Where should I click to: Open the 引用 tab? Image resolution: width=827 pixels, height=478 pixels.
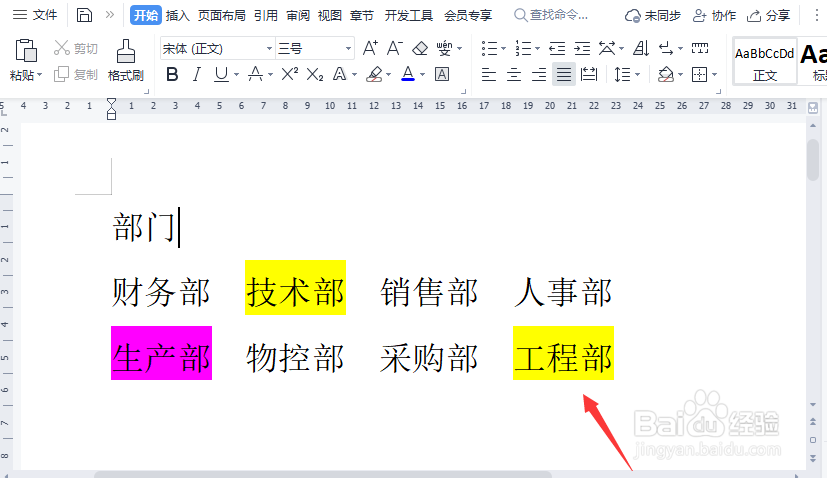click(265, 15)
